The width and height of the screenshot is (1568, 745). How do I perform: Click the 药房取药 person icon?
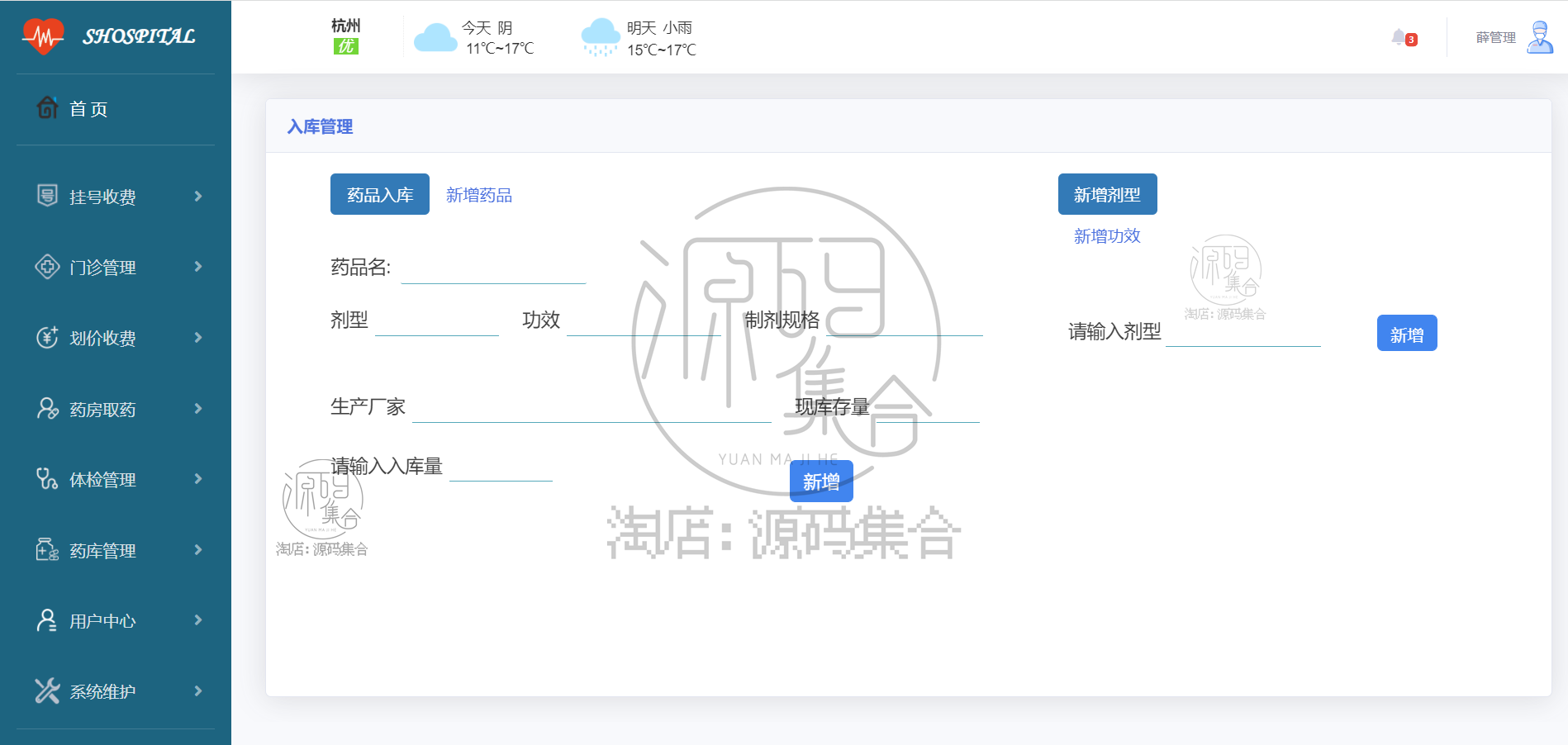47,408
